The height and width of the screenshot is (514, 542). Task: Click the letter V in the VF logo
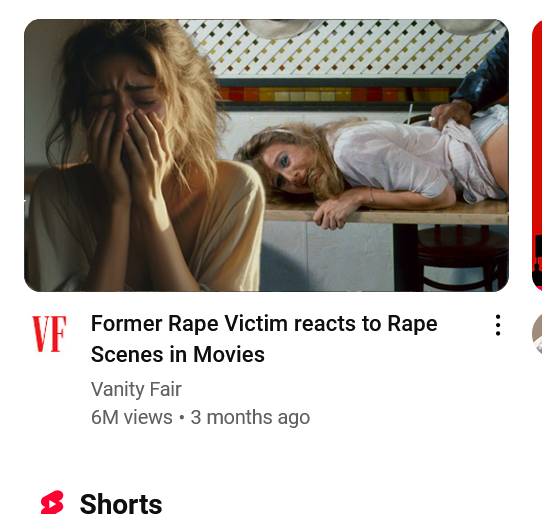click(41, 334)
